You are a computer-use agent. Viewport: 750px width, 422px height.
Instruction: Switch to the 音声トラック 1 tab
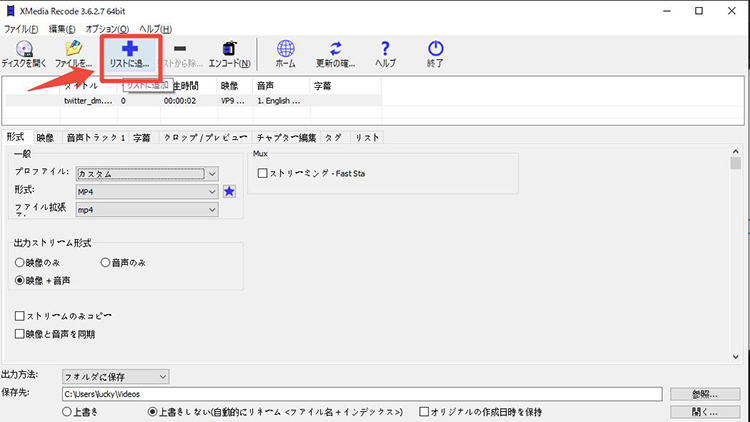[x=96, y=138]
